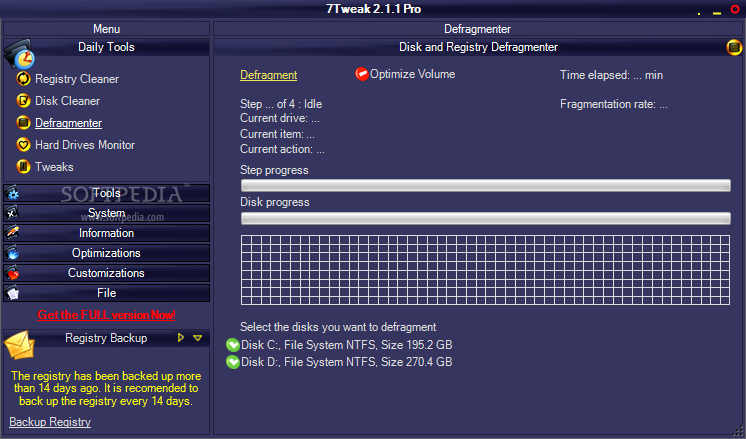Click the Registry Backup right arrow
The width and height of the screenshot is (746, 439).
(181, 338)
